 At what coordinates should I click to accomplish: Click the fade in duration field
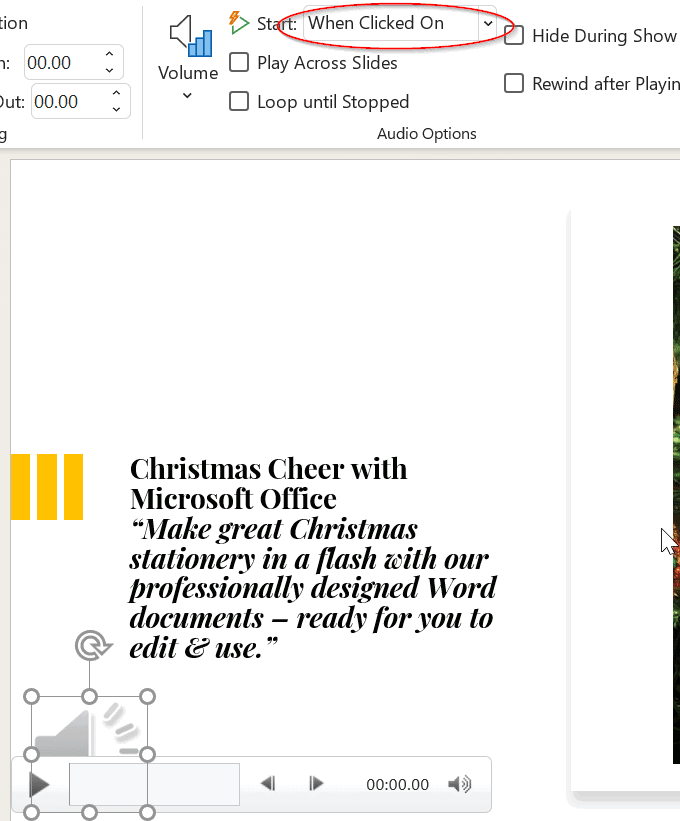click(x=60, y=62)
